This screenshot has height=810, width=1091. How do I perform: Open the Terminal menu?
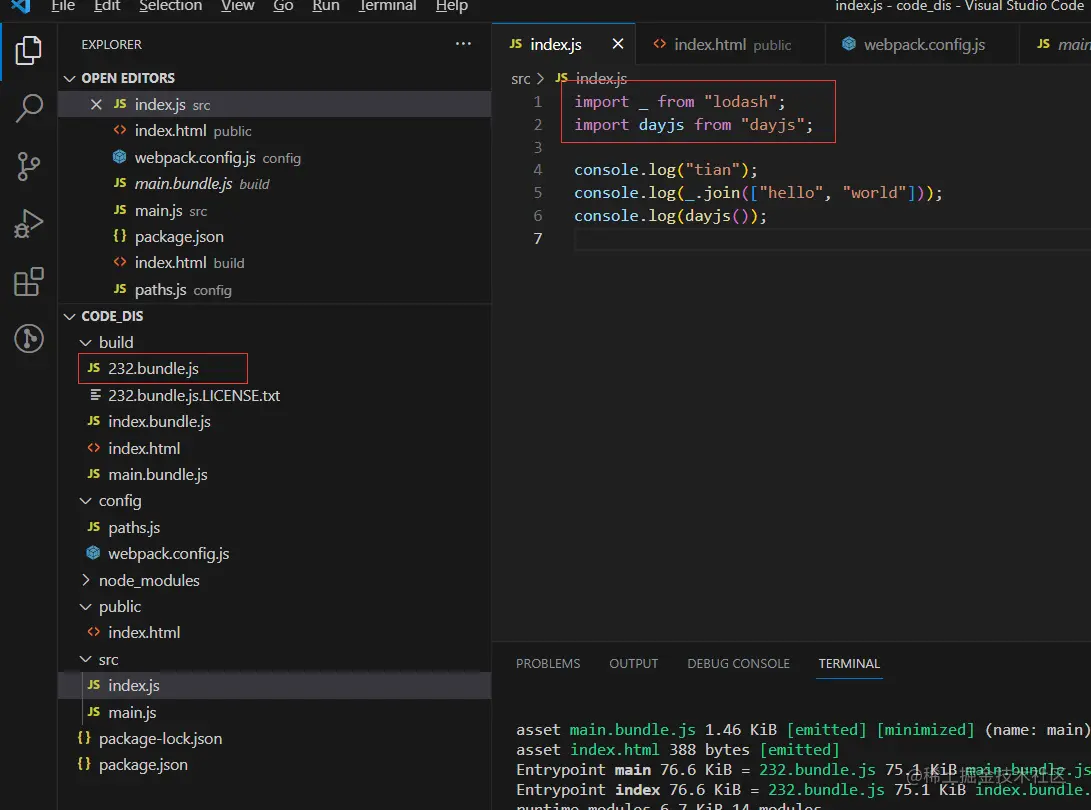tap(387, 6)
